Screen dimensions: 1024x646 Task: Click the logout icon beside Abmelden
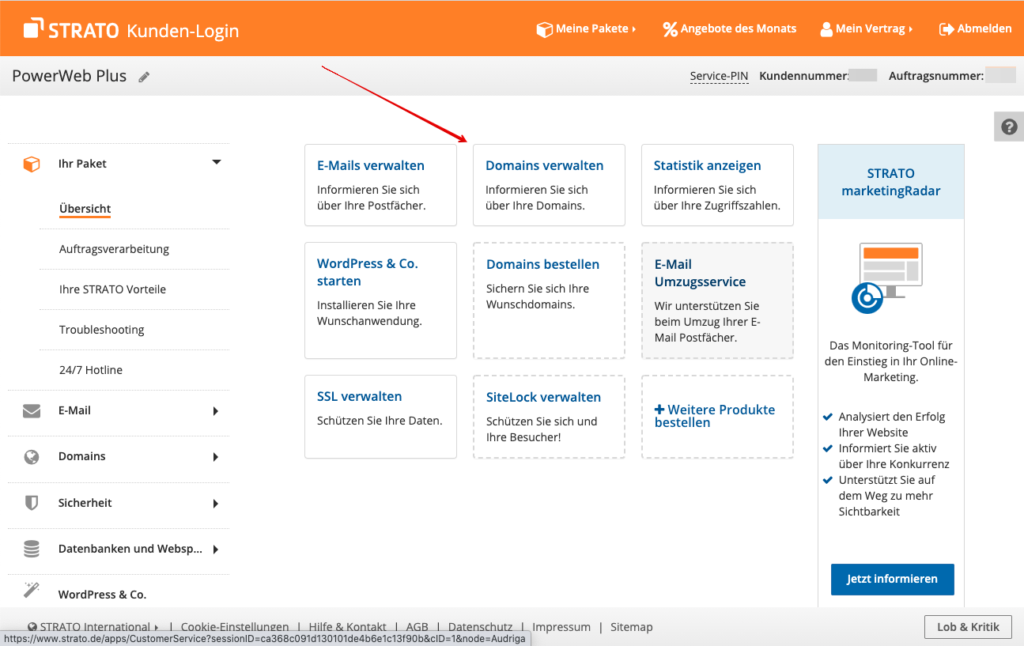coord(946,29)
